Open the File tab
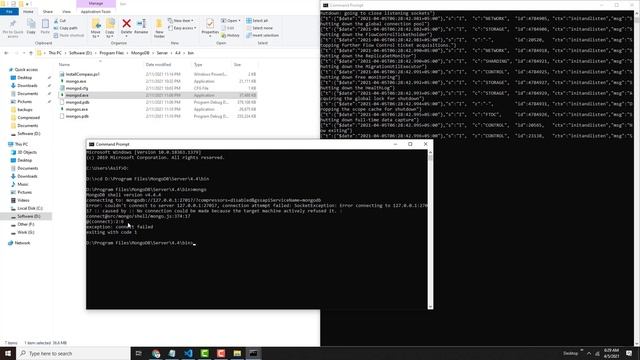The width and height of the screenshot is (640, 360). (9, 12)
